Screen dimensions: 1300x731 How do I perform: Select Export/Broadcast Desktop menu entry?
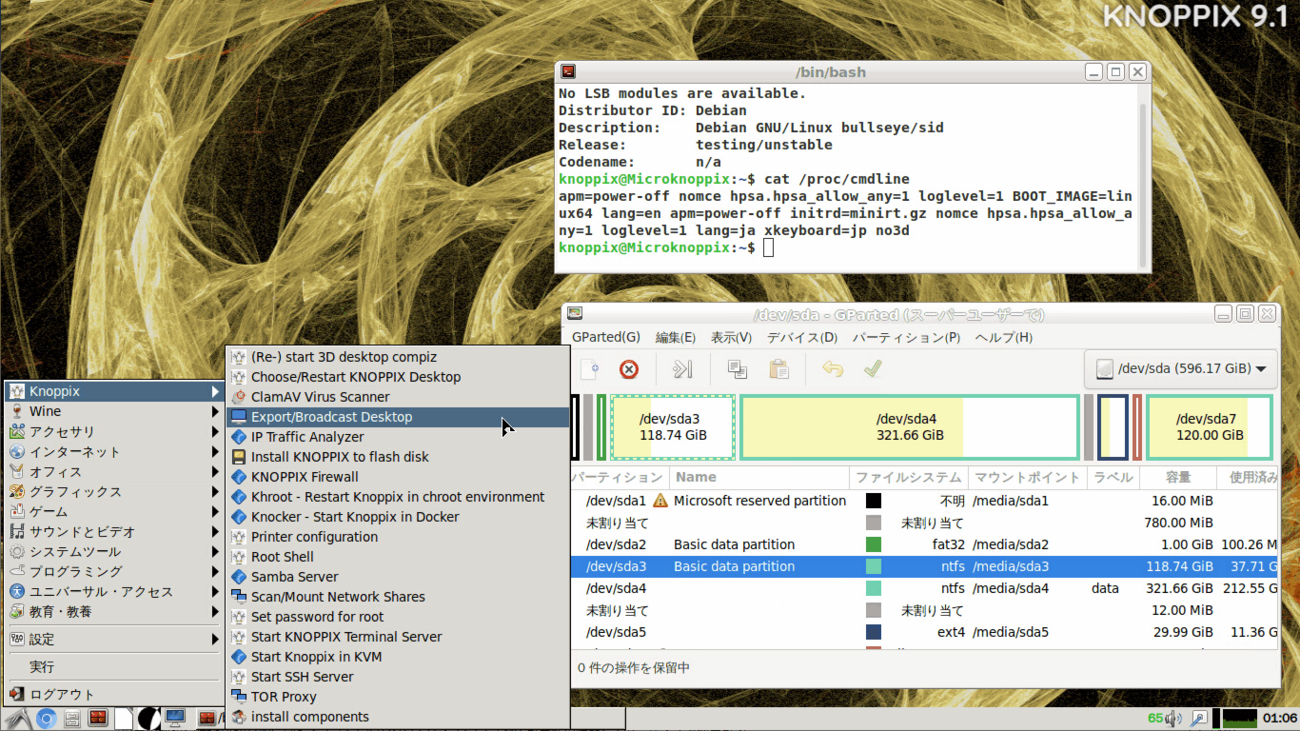point(331,417)
